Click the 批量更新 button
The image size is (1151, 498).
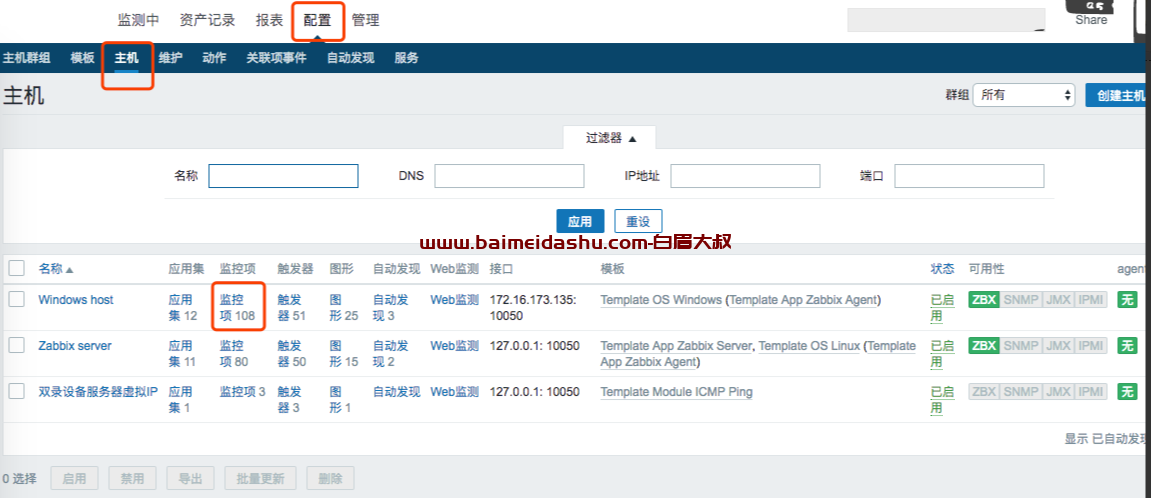260,478
